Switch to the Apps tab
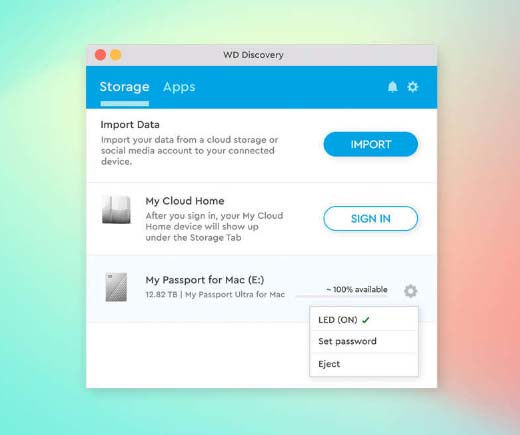Viewport: 520px width, 435px height. pyautogui.click(x=179, y=87)
